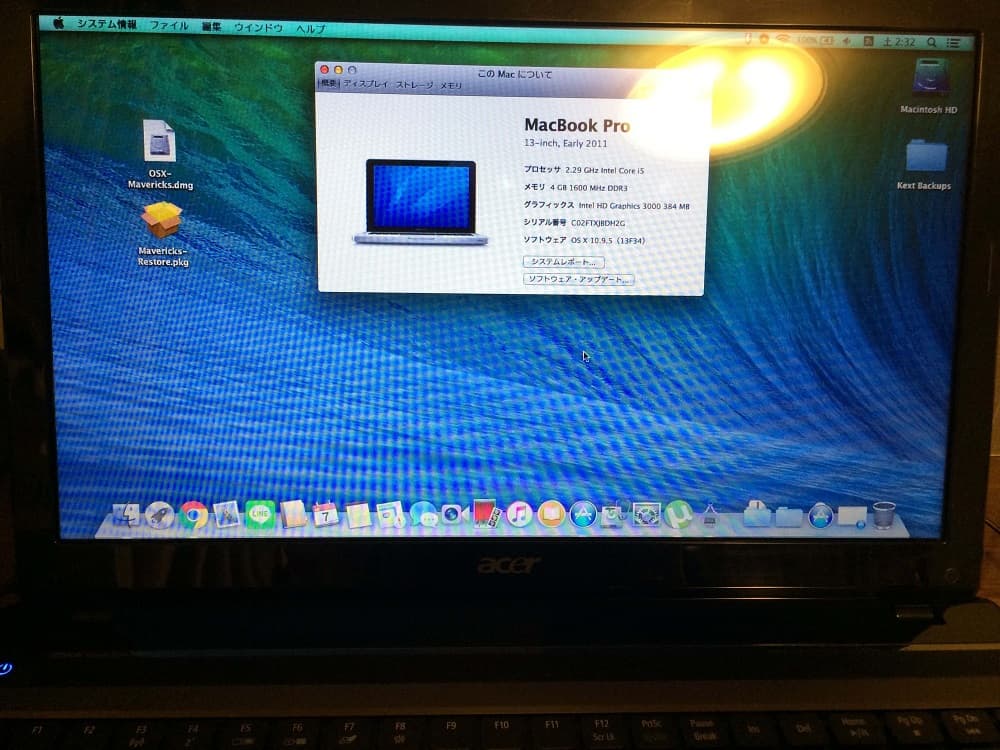Image resolution: width=1000 pixels, height=750 pixels.
Task: Click the MacBook Pro laptop image
Action: 421,202
